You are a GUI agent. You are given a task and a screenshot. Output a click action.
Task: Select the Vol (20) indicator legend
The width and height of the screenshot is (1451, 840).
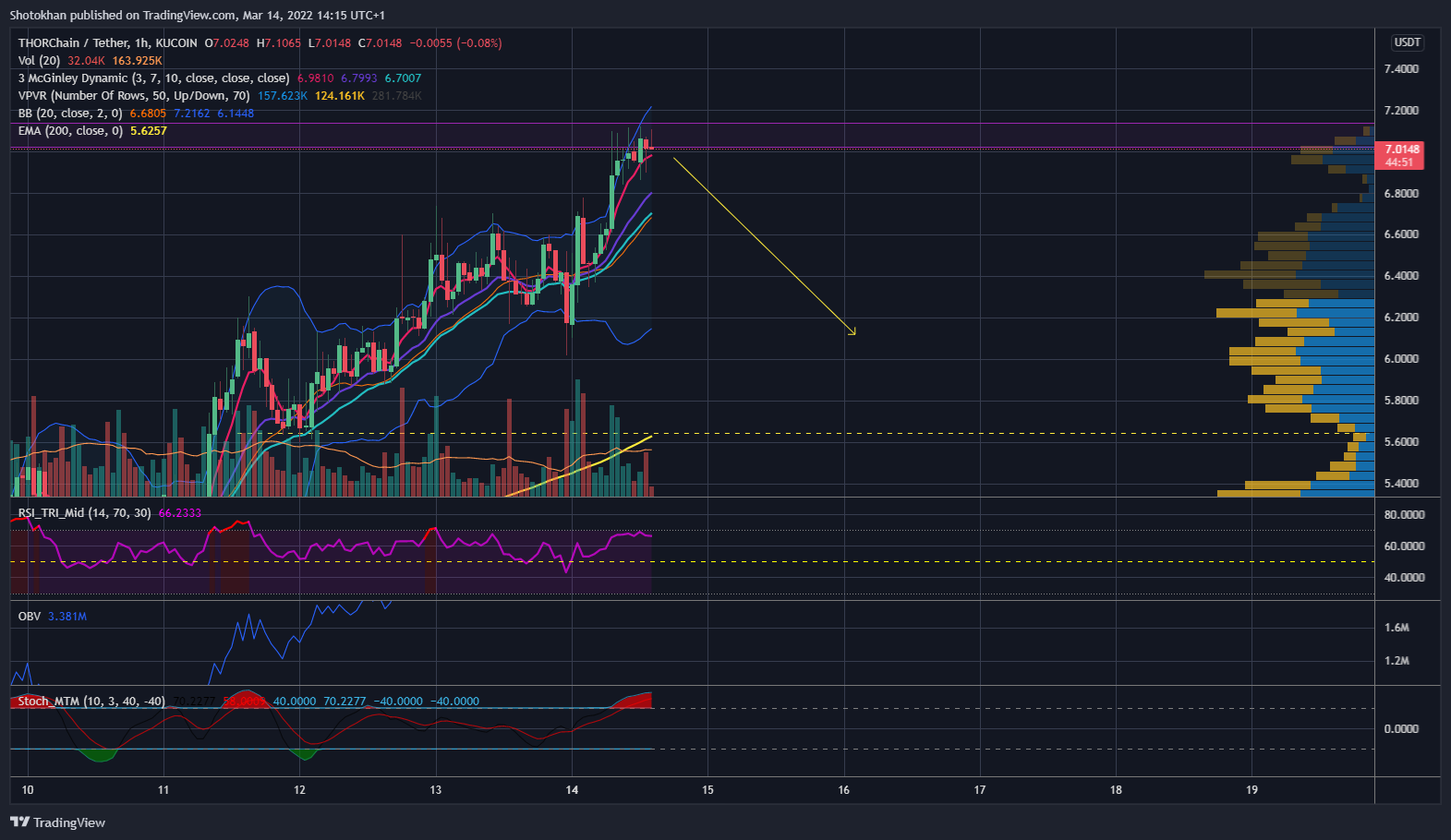tap(39, 61)
